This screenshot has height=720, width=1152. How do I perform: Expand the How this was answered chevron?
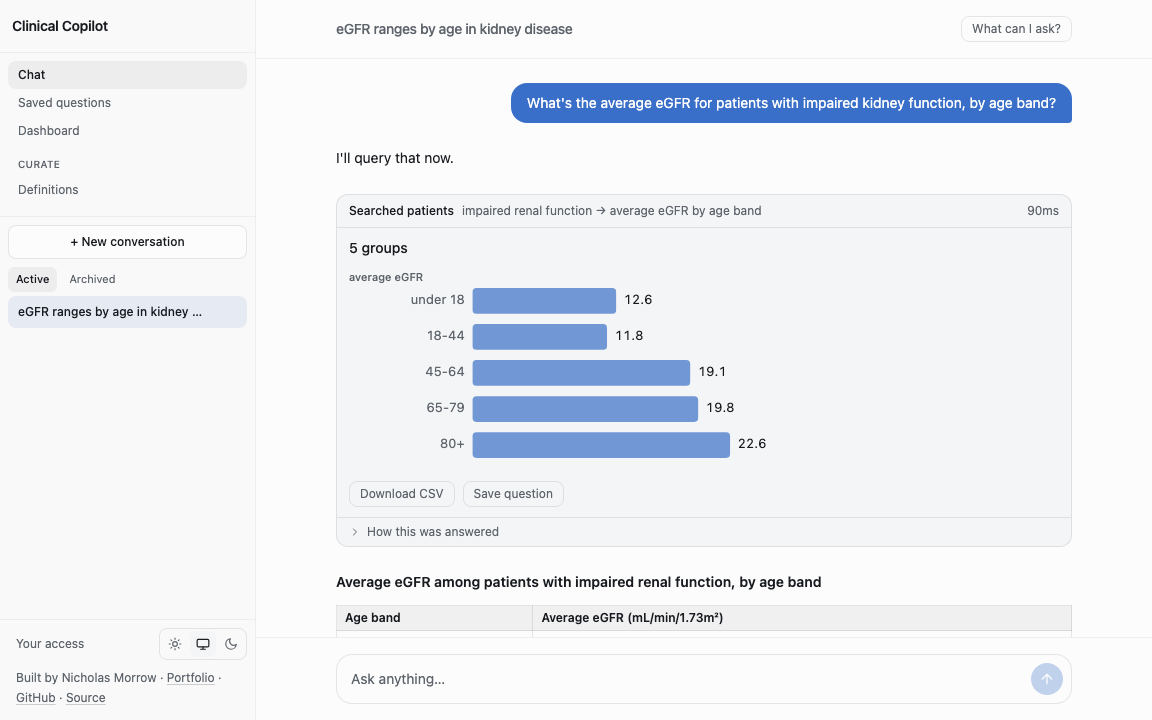click(x=355, y=532)
